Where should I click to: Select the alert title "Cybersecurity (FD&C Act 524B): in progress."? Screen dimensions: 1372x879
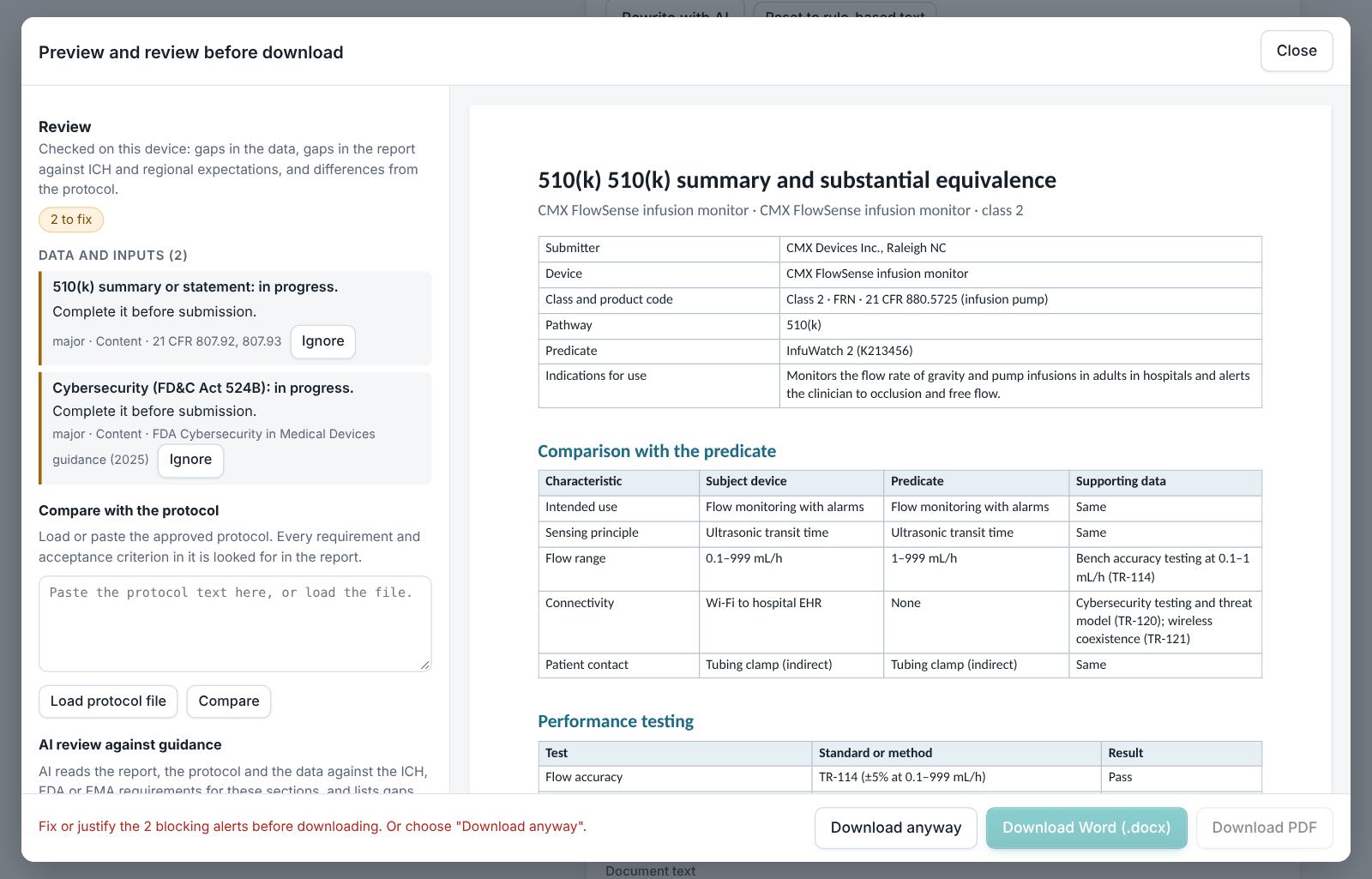point(203,388)
